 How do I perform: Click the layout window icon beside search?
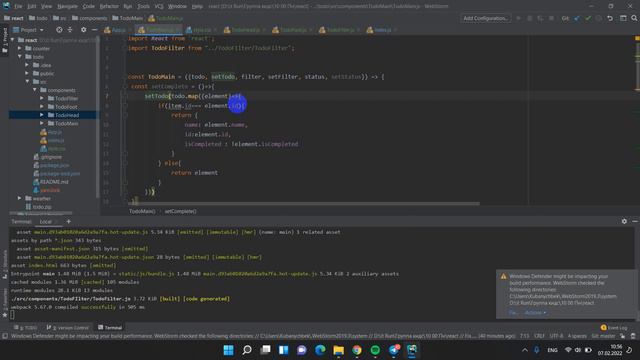[623, 18]
